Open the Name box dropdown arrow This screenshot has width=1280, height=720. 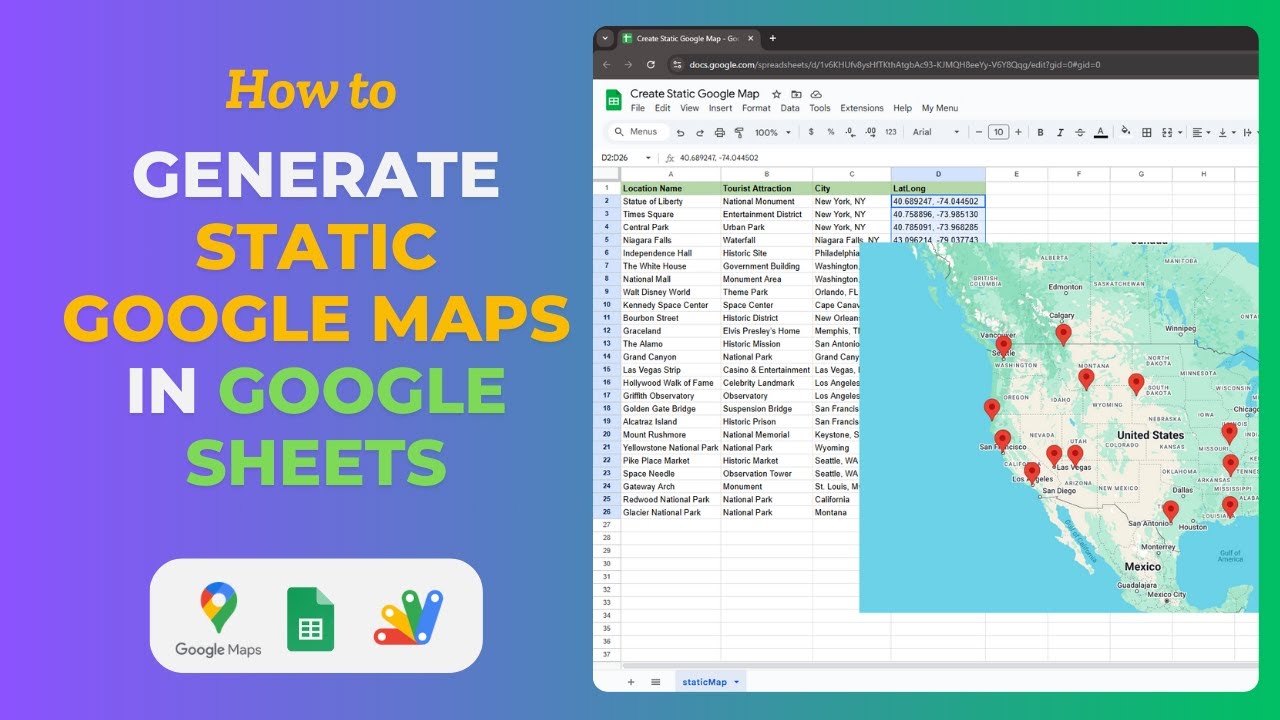(648, 158)
